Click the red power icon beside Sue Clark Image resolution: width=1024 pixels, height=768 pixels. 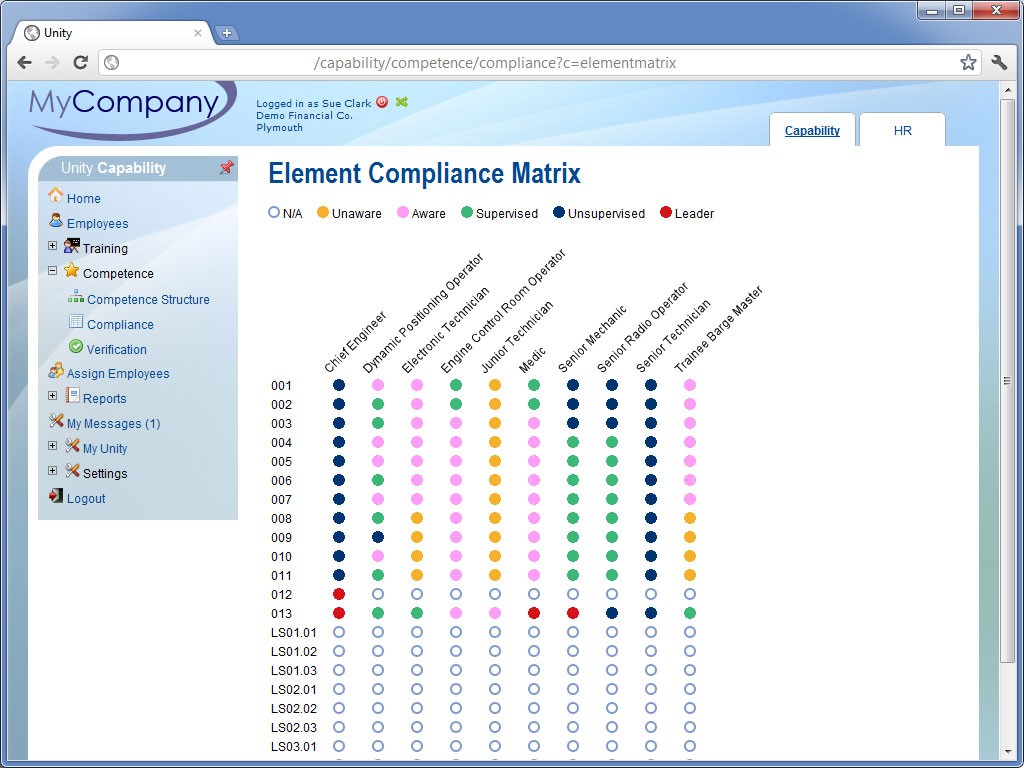pyautogui.click(x=382, y=102)
